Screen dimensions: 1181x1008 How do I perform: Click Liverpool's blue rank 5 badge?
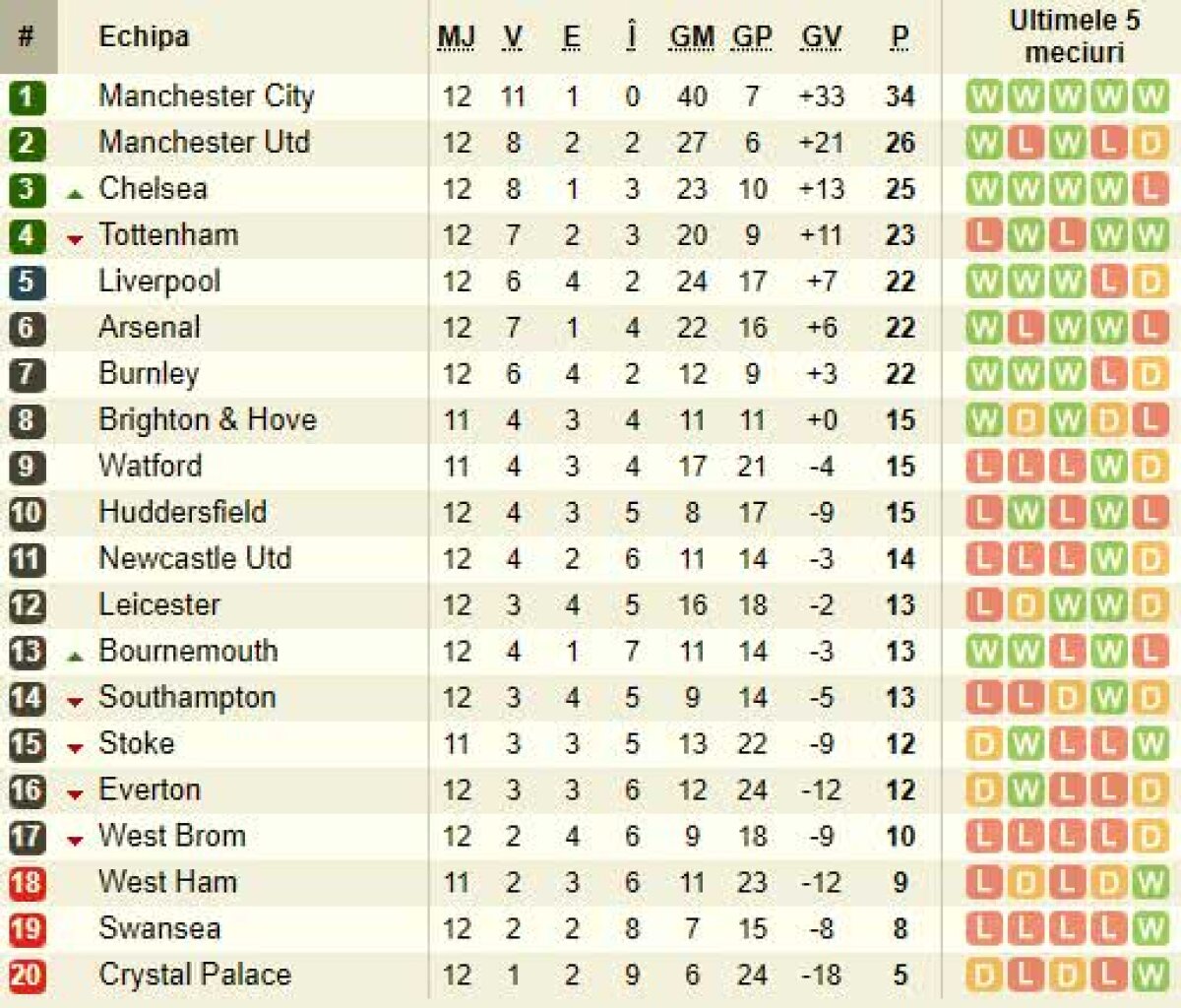coord(27,282)
